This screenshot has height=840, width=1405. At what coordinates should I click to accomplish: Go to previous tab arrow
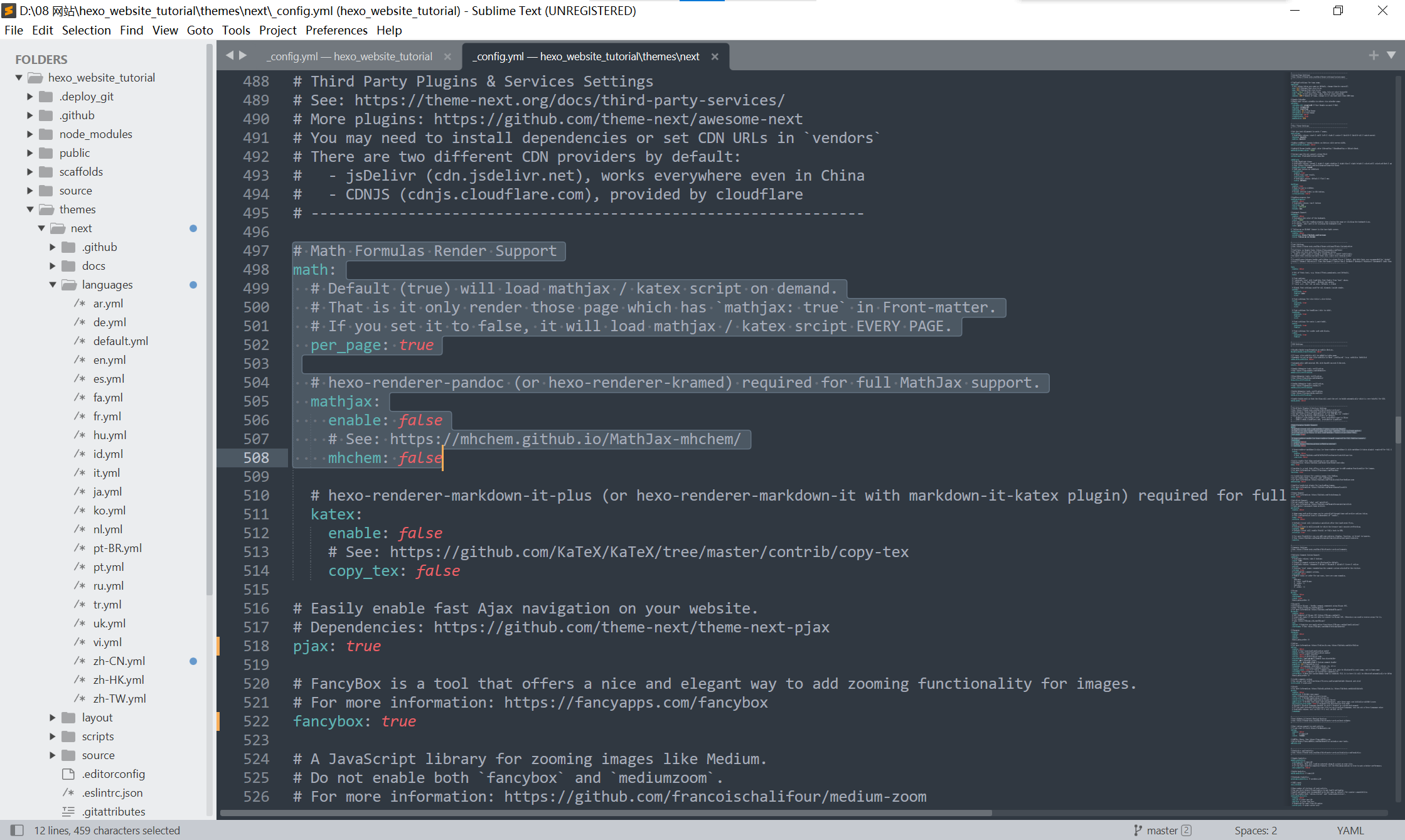(230, 55)
